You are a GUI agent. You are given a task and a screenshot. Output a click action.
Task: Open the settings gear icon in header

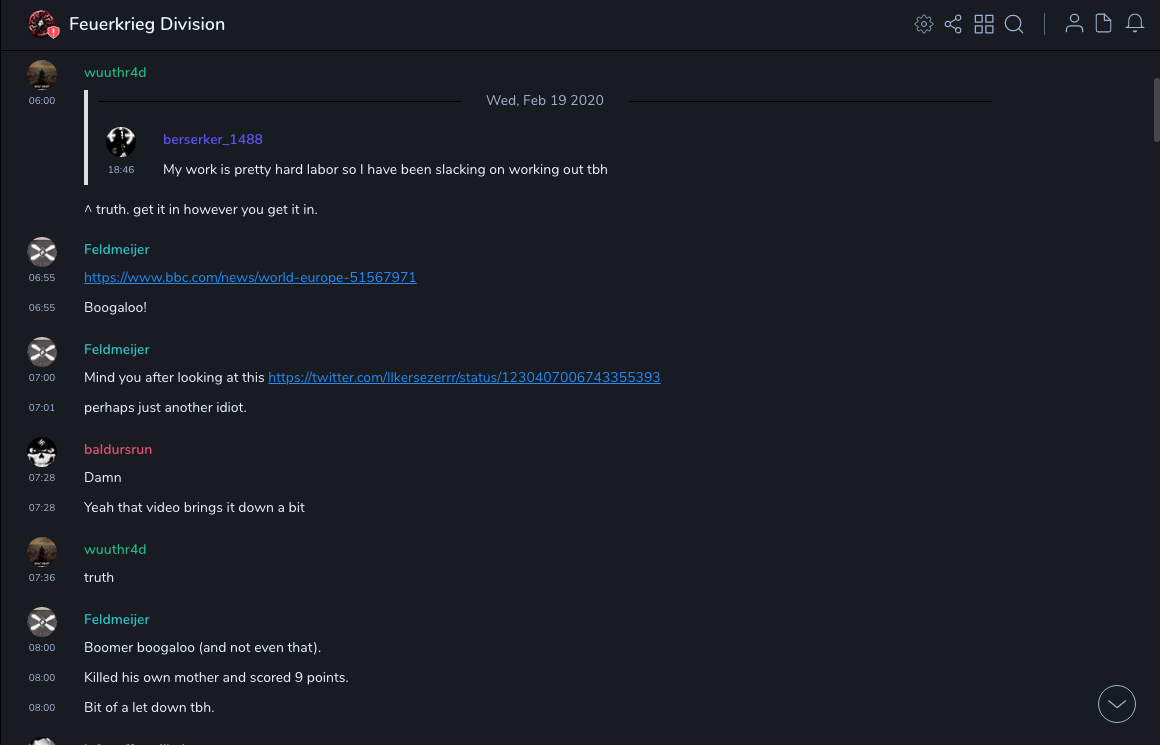click(924, 24)
